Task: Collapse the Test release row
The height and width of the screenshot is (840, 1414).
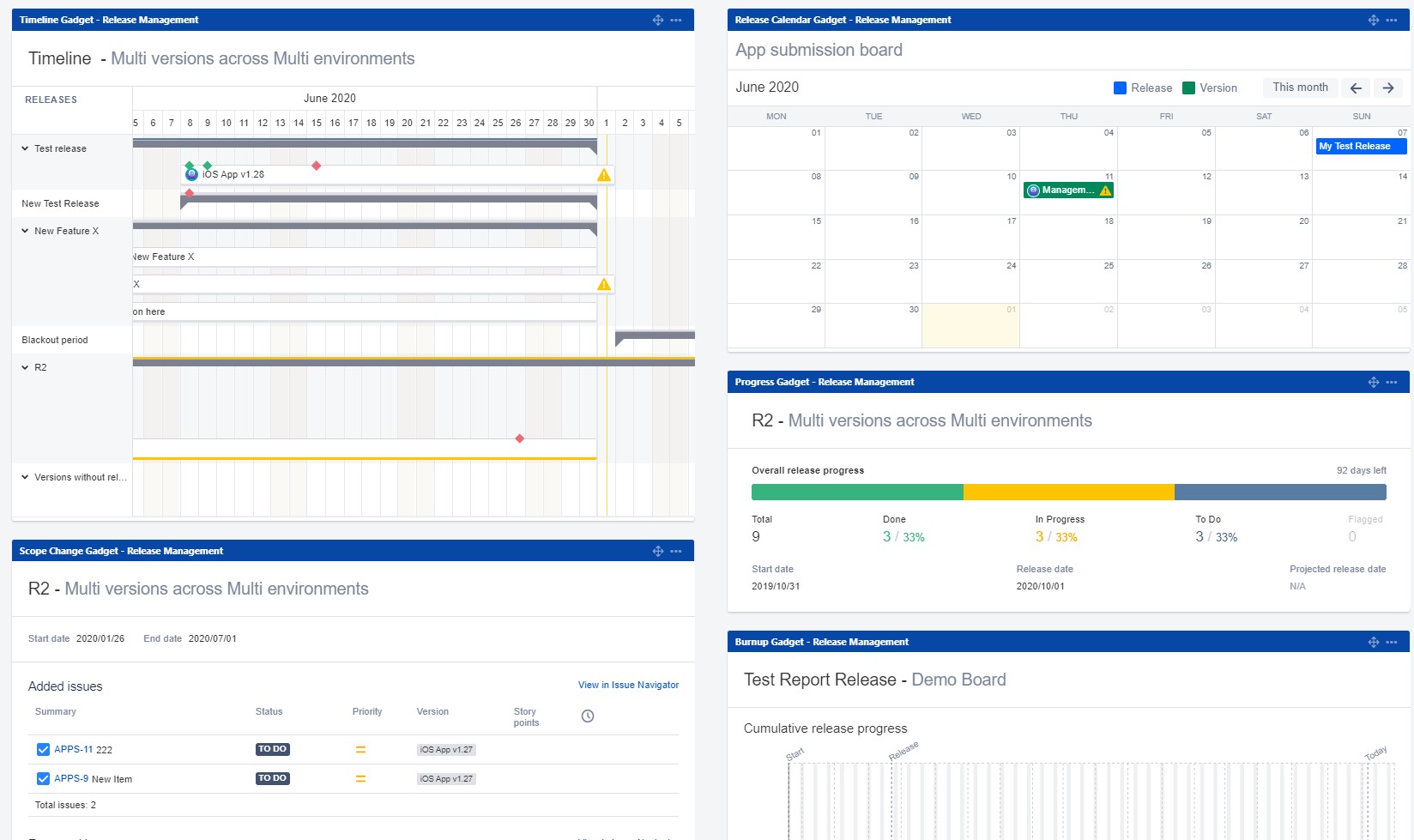Action: 25,148
